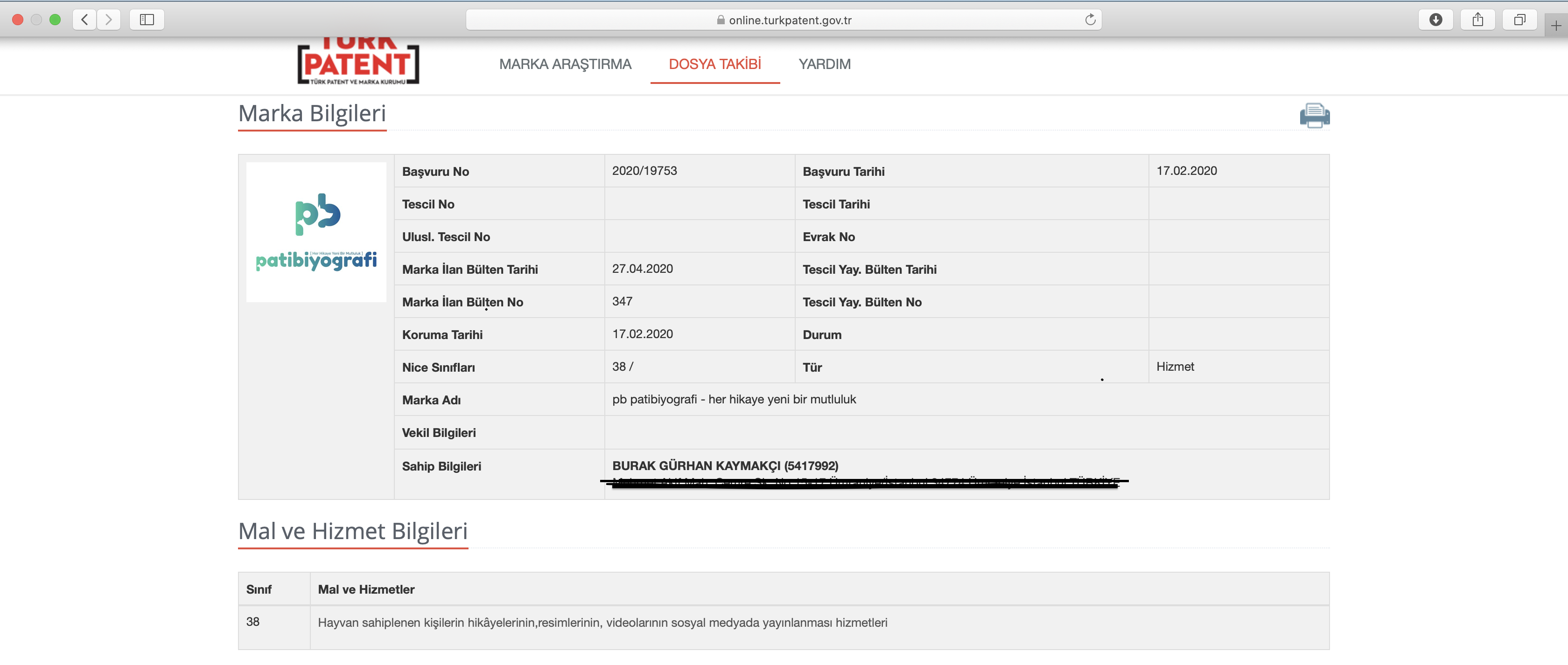Reload the page with the refresh icon
The width and height of the screenshot is (1568, 665).
coord(1090,20)
